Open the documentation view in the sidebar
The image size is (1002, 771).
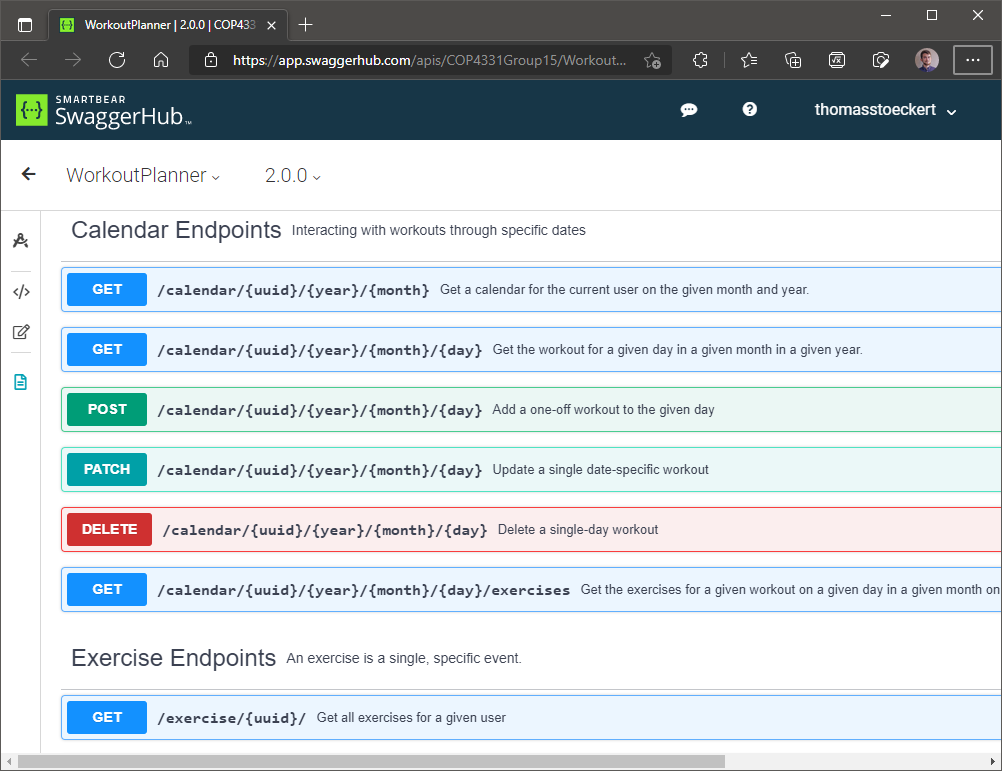[x=20, y=381]
